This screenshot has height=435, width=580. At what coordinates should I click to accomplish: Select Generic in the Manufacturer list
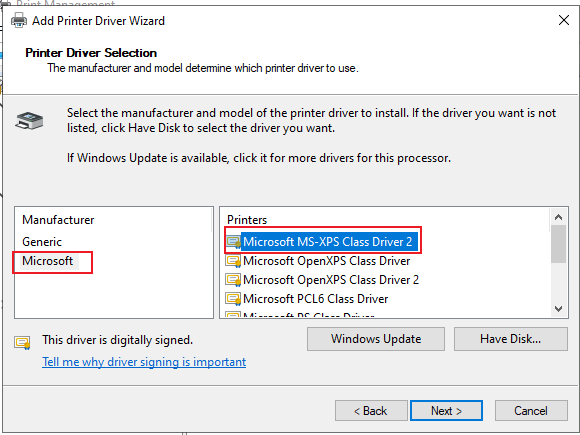42,242
